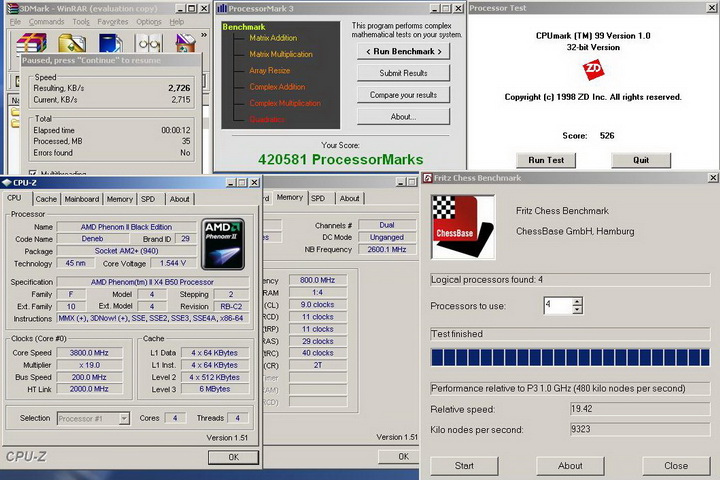The width and height of the screenshot is (720, 480).
Task: Click the Core Speed 3800.0 MHz value
Action: coord(89,353)
